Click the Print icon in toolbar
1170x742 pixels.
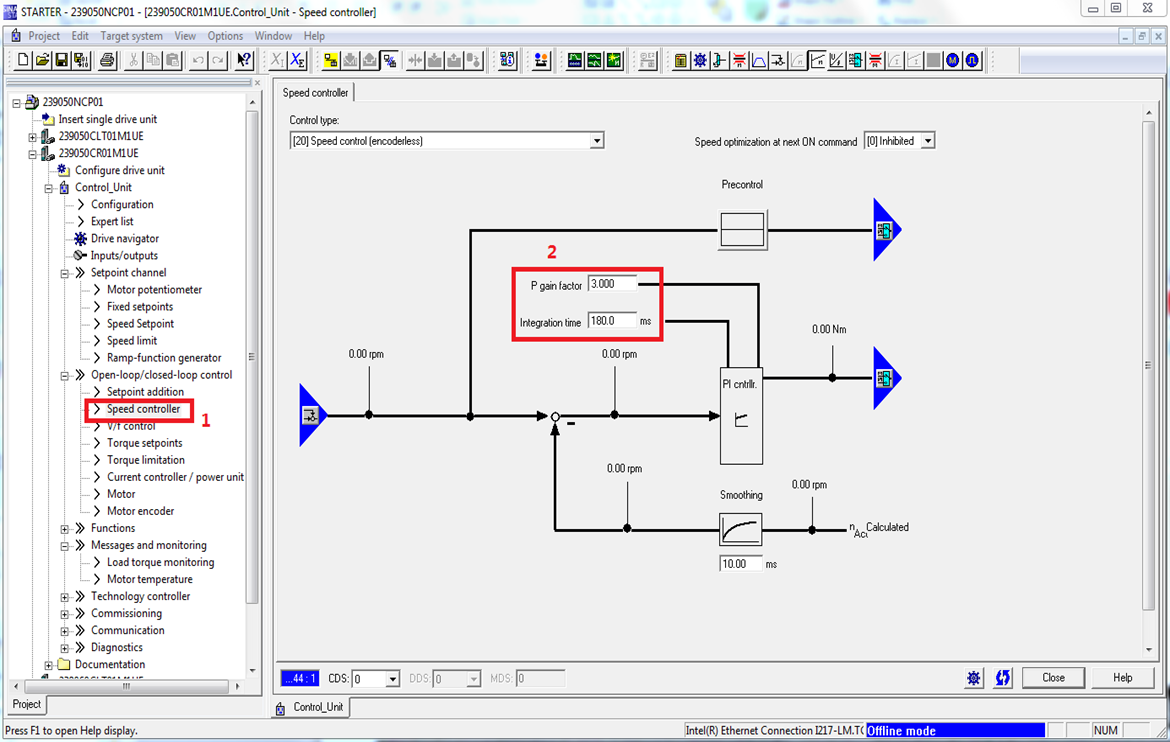108,61
